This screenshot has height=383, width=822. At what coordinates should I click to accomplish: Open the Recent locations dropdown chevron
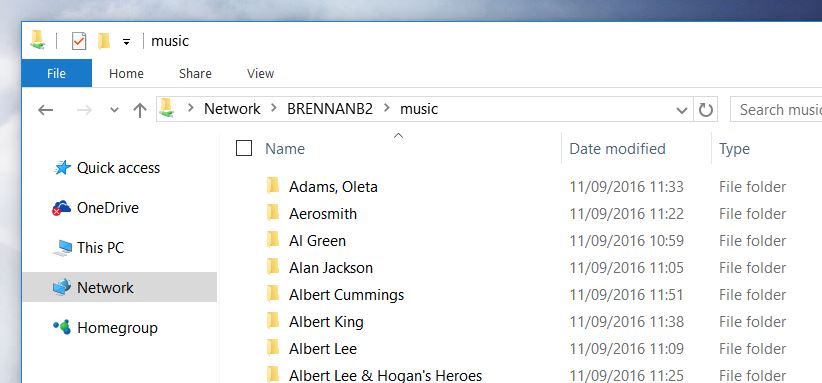(x=114, y=110)
